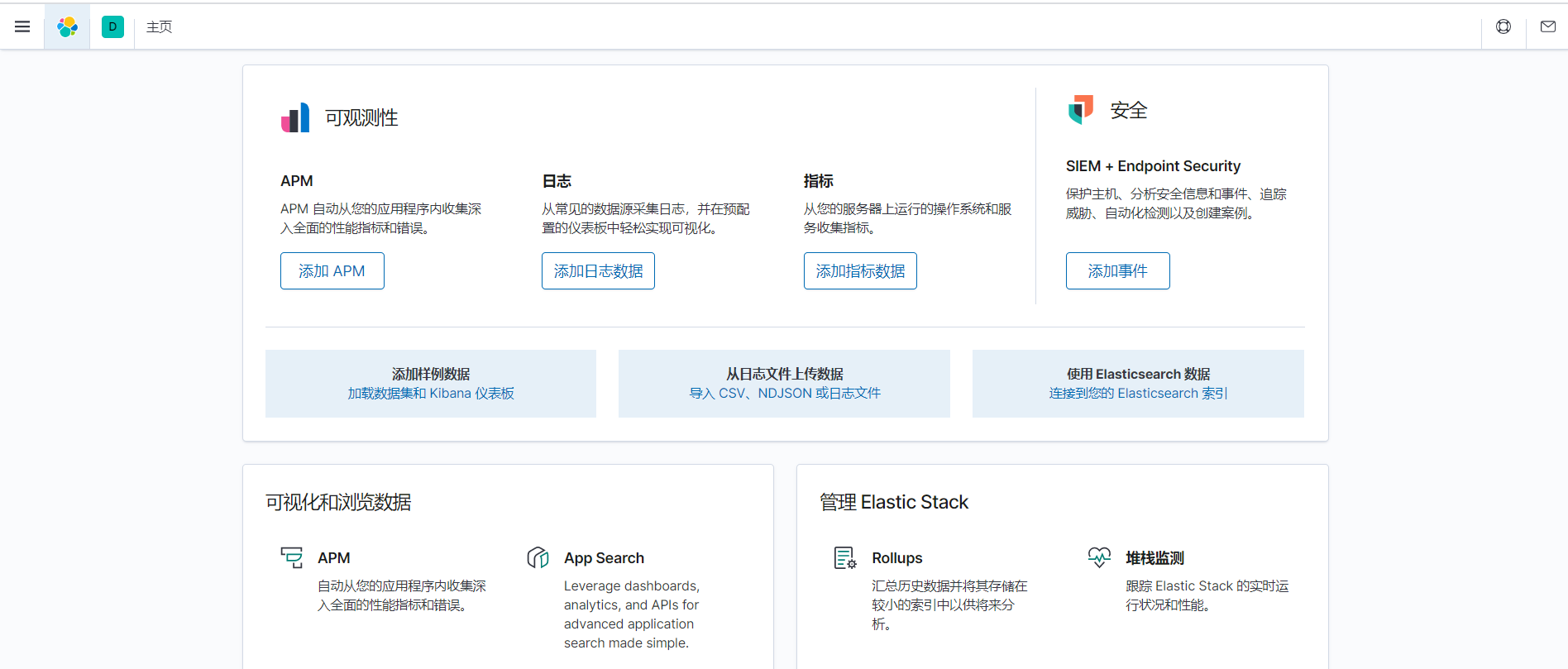
Task: Click the App Search icon
Action: pos(538,557)
